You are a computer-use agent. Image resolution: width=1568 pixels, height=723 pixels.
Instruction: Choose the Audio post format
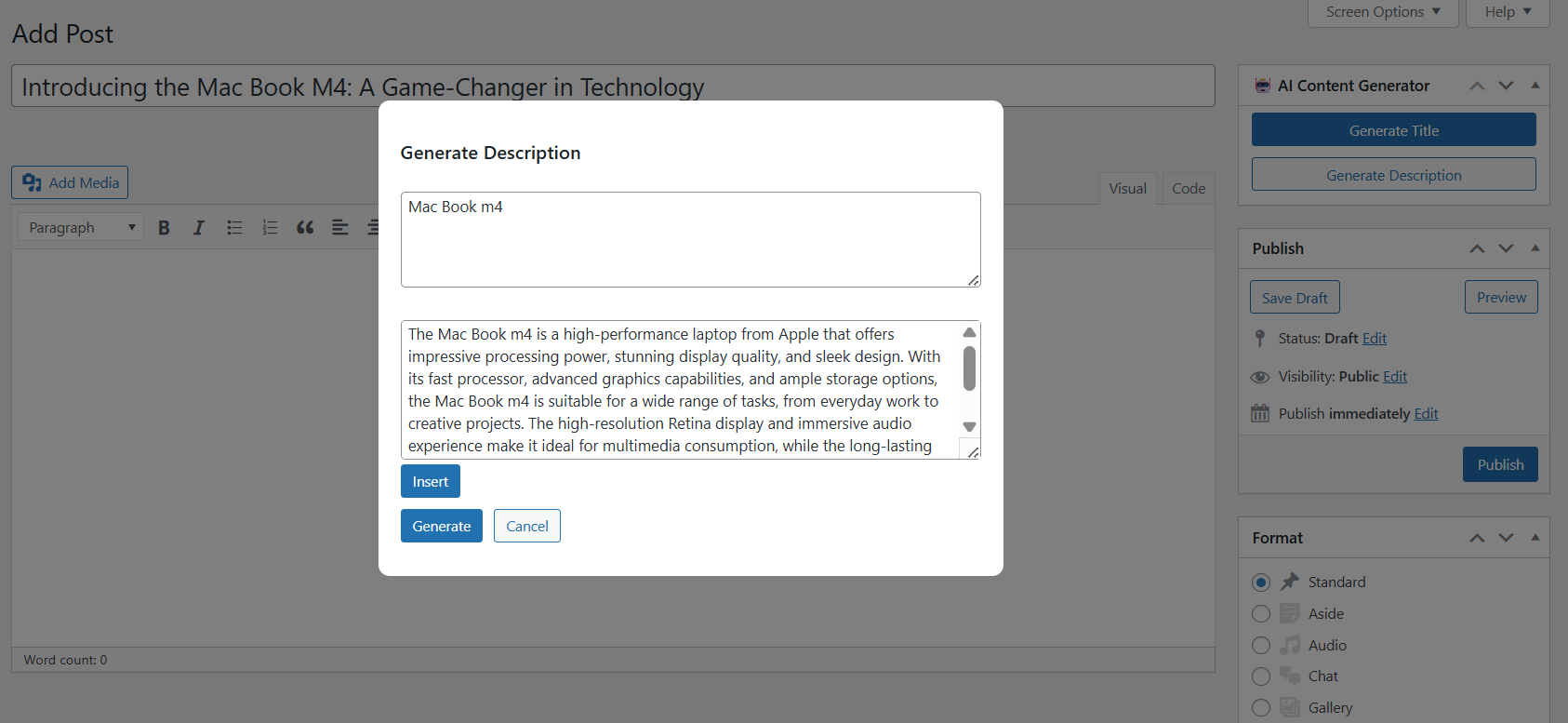1261,646
